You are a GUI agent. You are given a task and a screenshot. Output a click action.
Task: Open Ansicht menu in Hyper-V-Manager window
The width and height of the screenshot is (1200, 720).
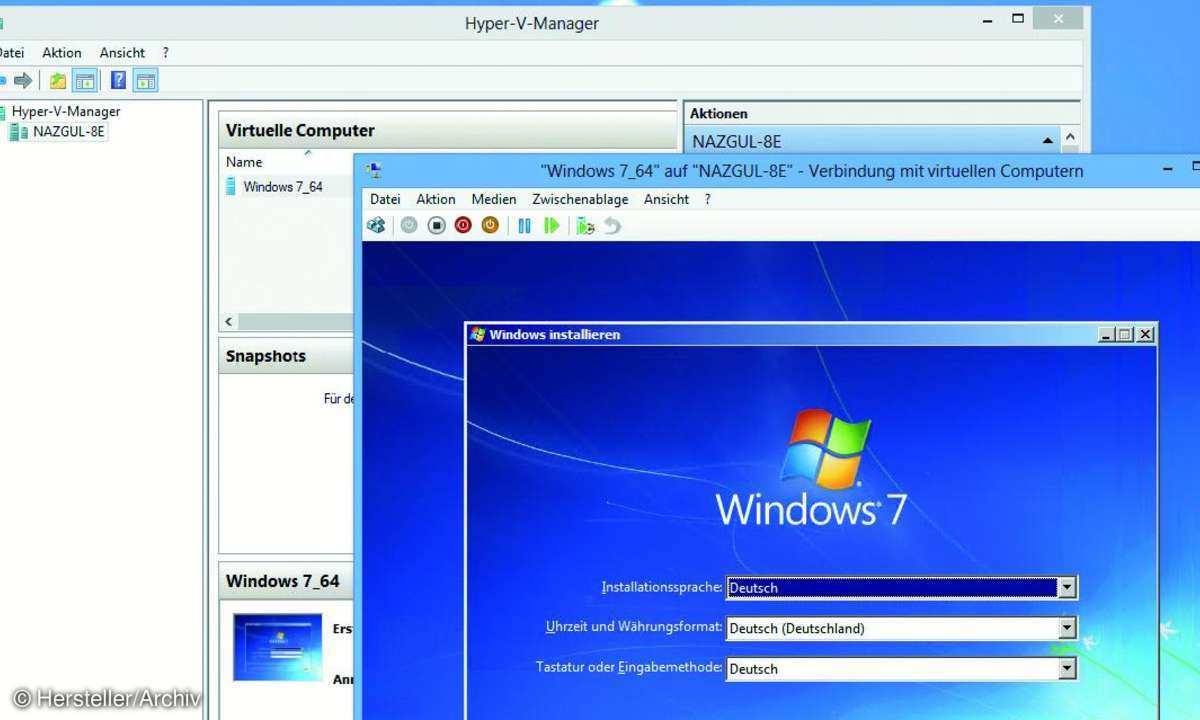click(122, 53)
